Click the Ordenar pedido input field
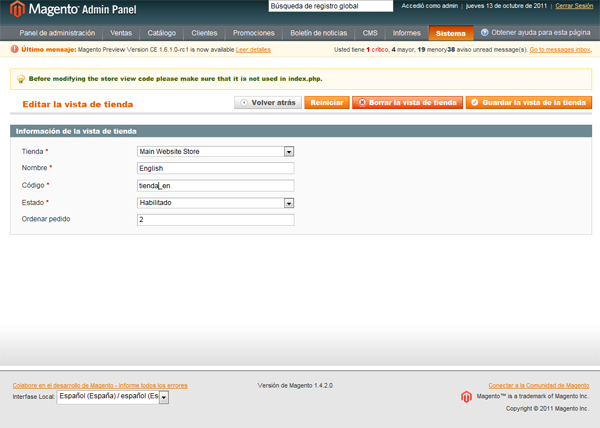The height and width of the screenshot is (428, 600). pos(215,220)
